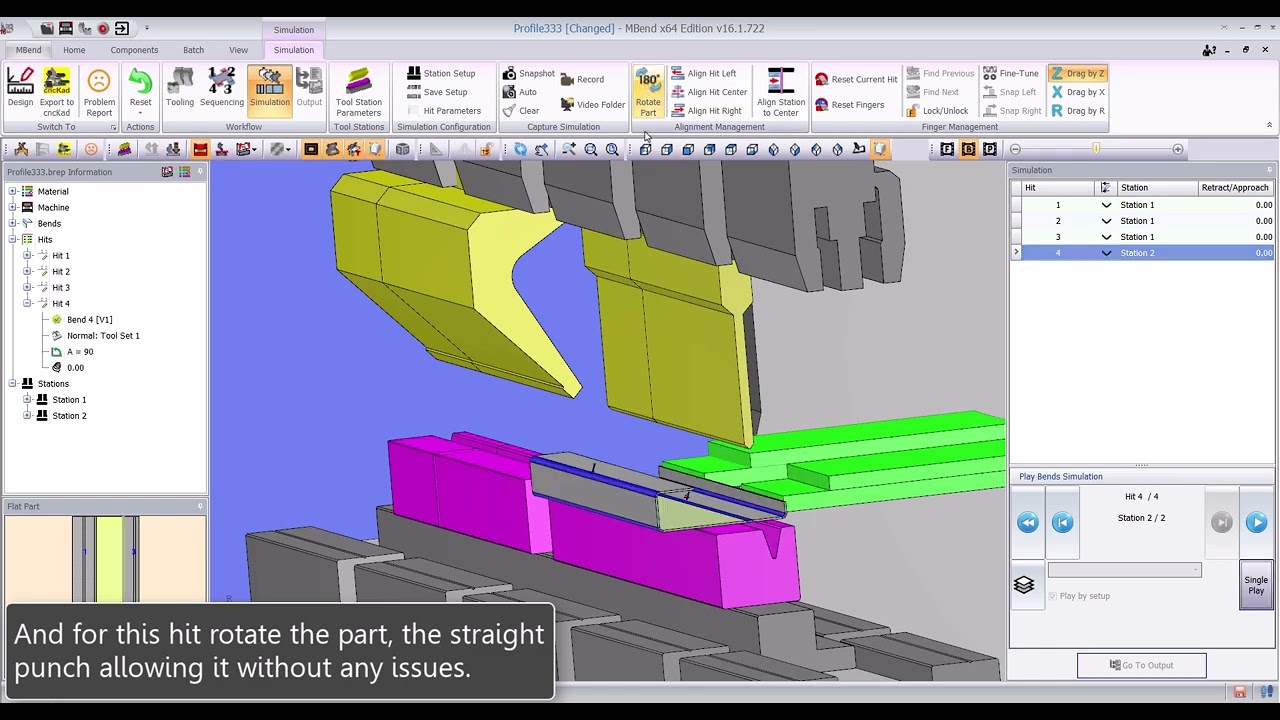Toggle Fine-Tune finger option

coord(1011,73)
